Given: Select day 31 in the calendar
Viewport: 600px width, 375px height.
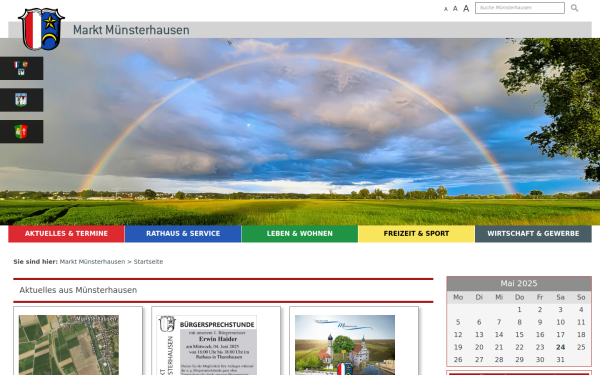Looking at the screenshot, I should (560, 360).
